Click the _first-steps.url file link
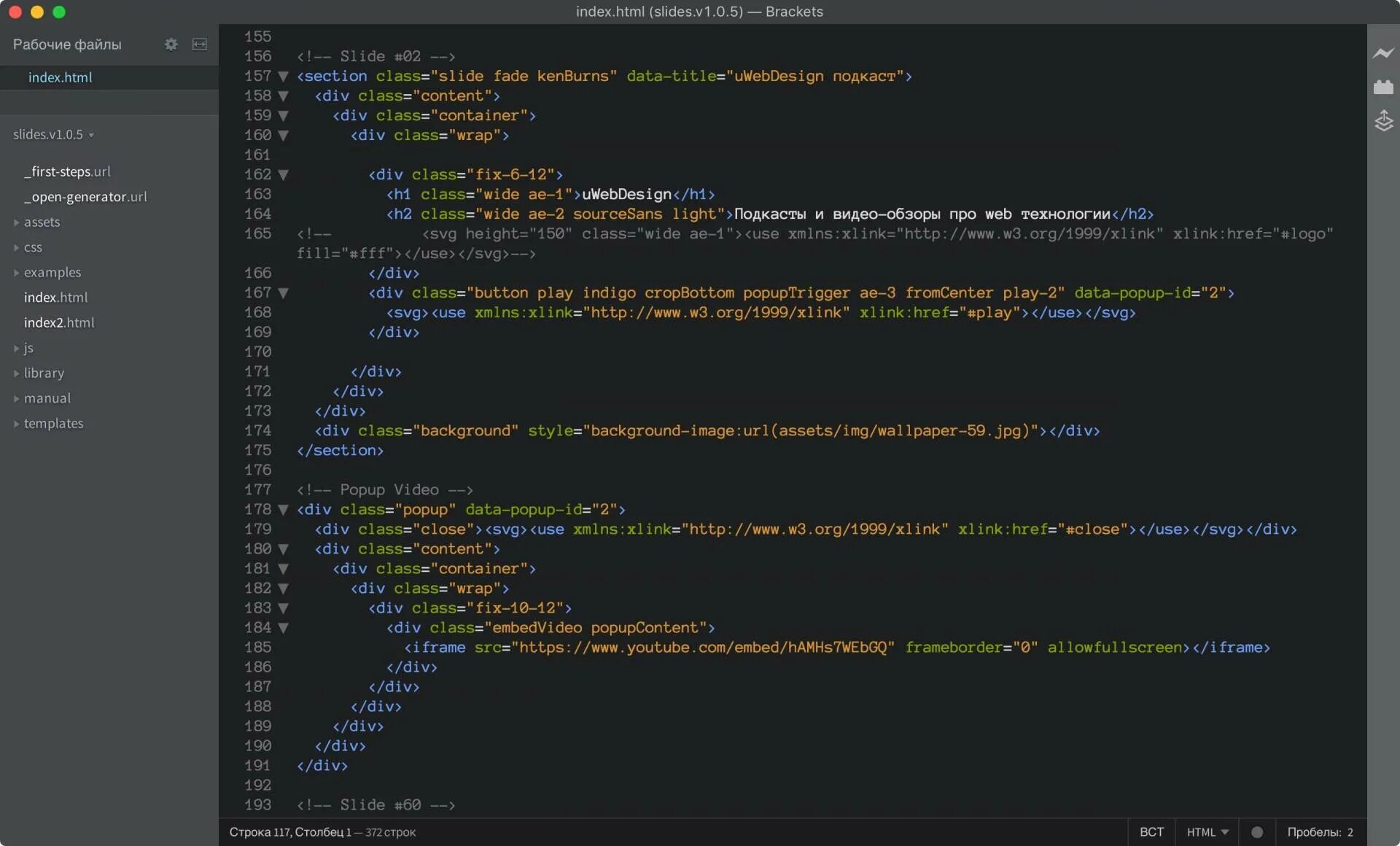 pos(67,171)
